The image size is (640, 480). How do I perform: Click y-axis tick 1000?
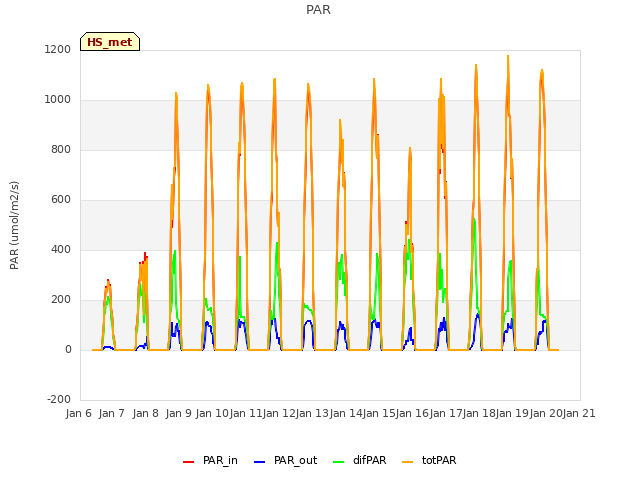point(58,100)
